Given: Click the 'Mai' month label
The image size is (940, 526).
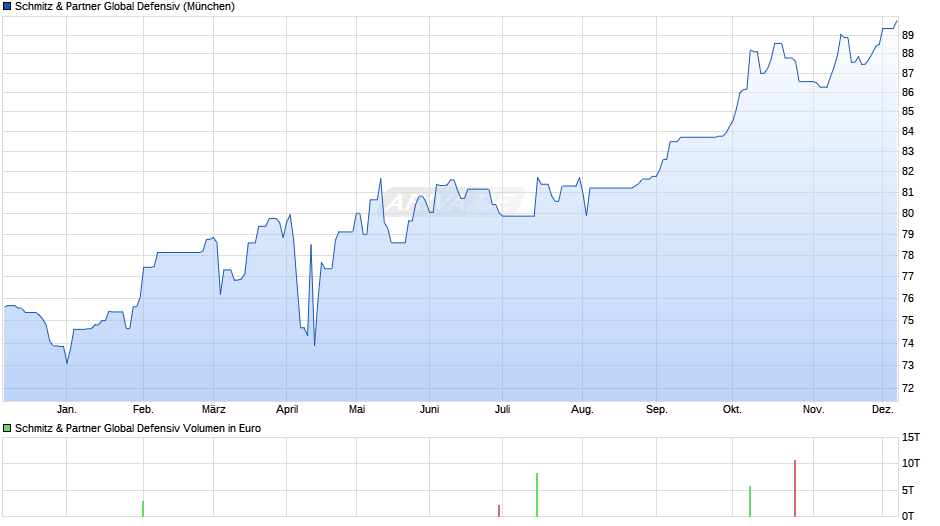Looking at the screenshot, I should tap(357, 410).
